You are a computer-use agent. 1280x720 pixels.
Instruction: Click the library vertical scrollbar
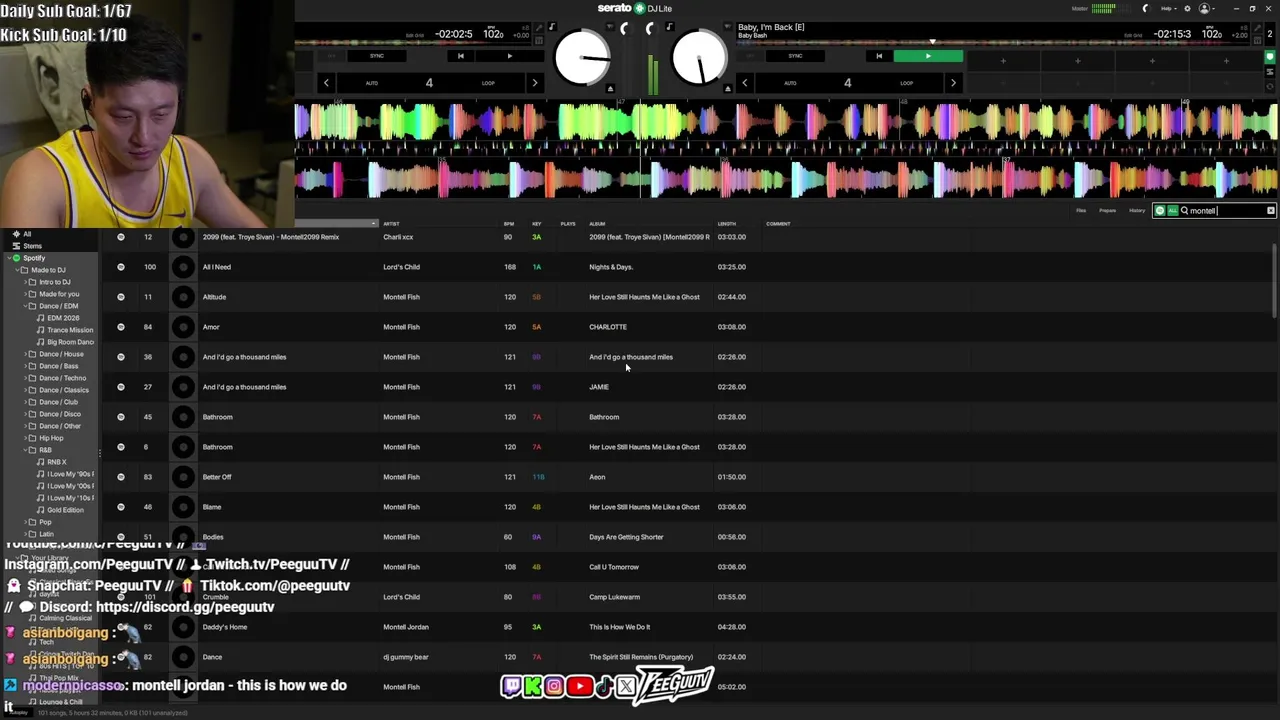pyautogui.click(x=1274, y=280)
